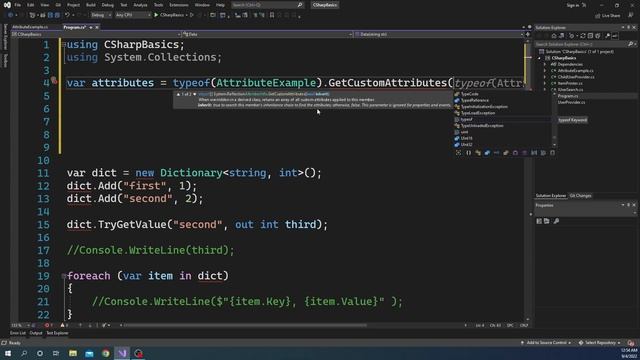Toggle the last IntelliSense filter icon

pos(552,153)
